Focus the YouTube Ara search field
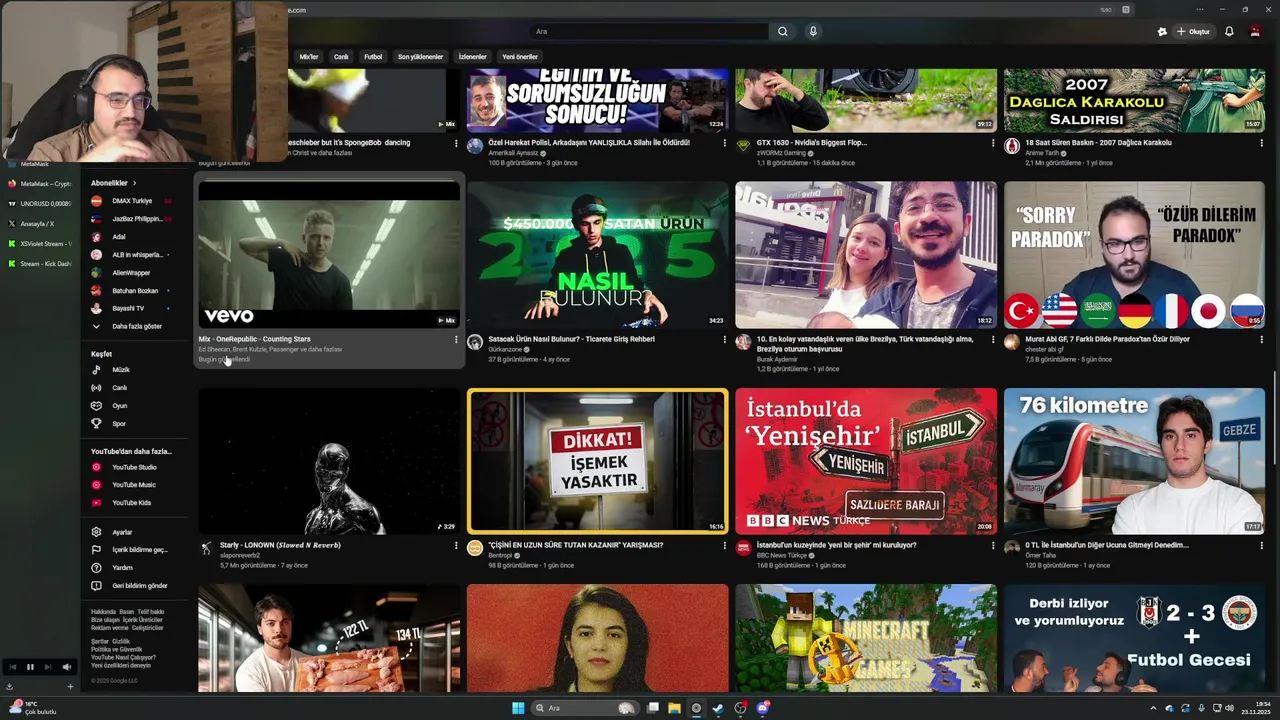1280x720 pixels. [x=650, y=31]
